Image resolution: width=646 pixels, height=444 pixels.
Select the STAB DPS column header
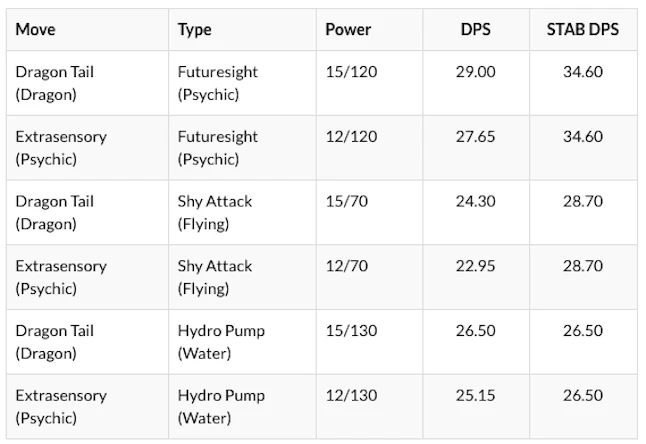tap(582, 30)
